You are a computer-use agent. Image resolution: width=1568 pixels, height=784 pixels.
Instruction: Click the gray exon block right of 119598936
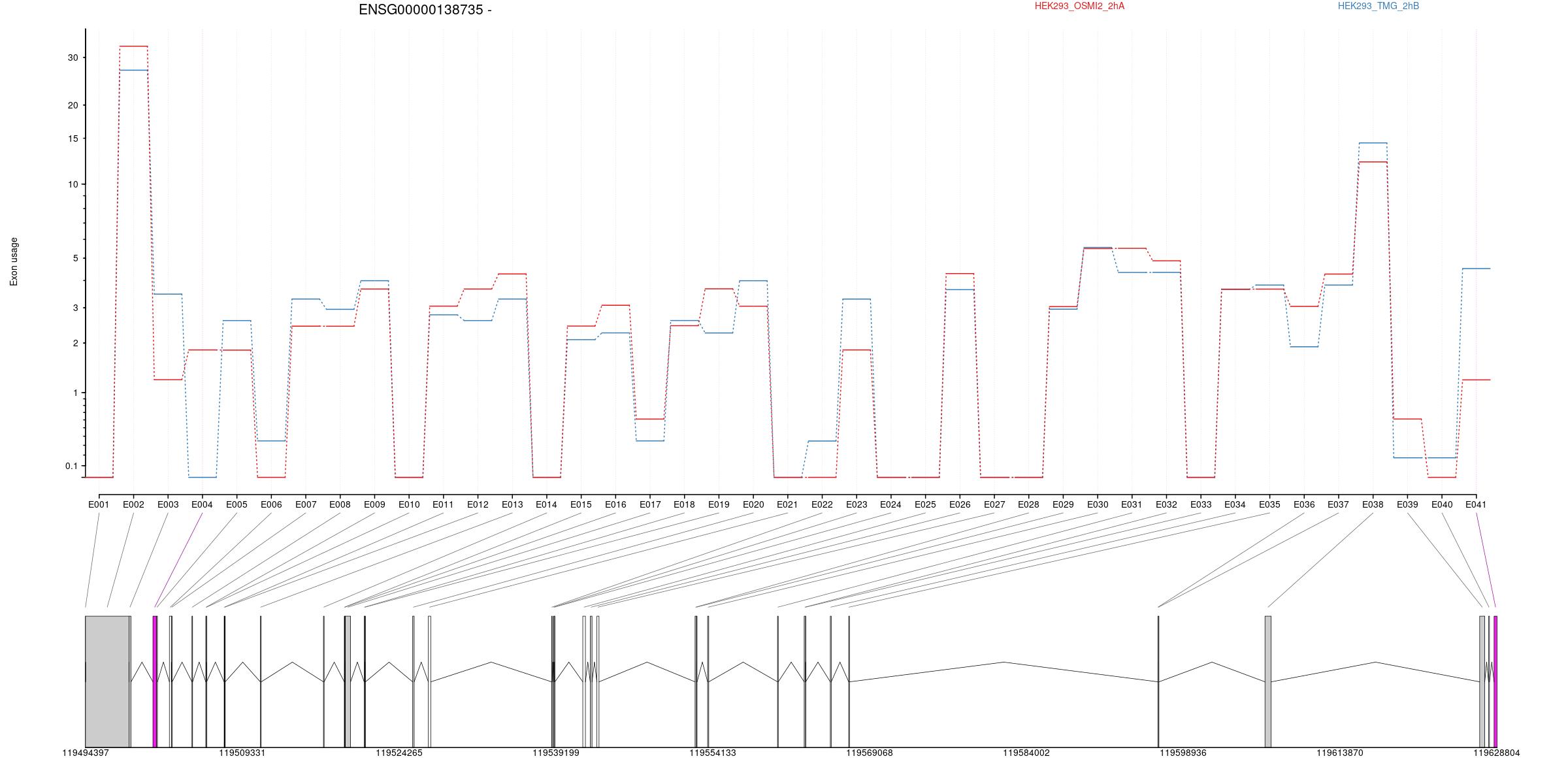(1268, 681)
